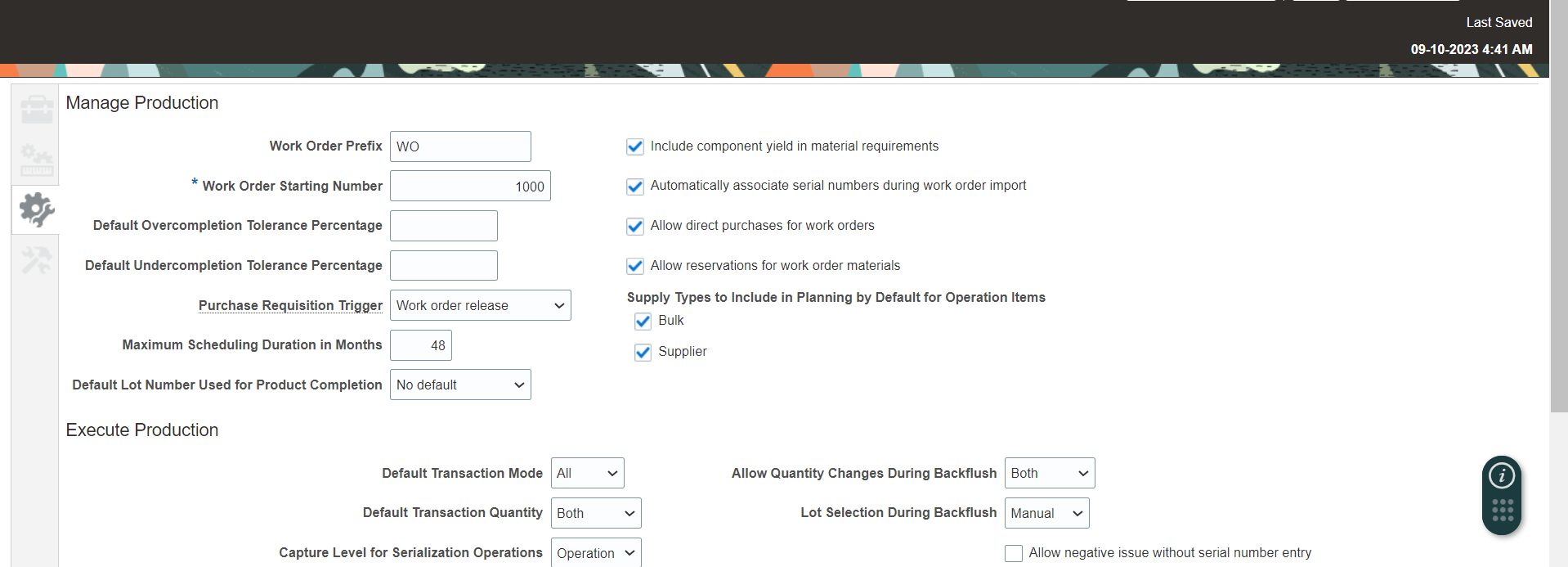Click the vertical scrollbar on the right
Screen dimensions: 1568x567
point(1556,245)
